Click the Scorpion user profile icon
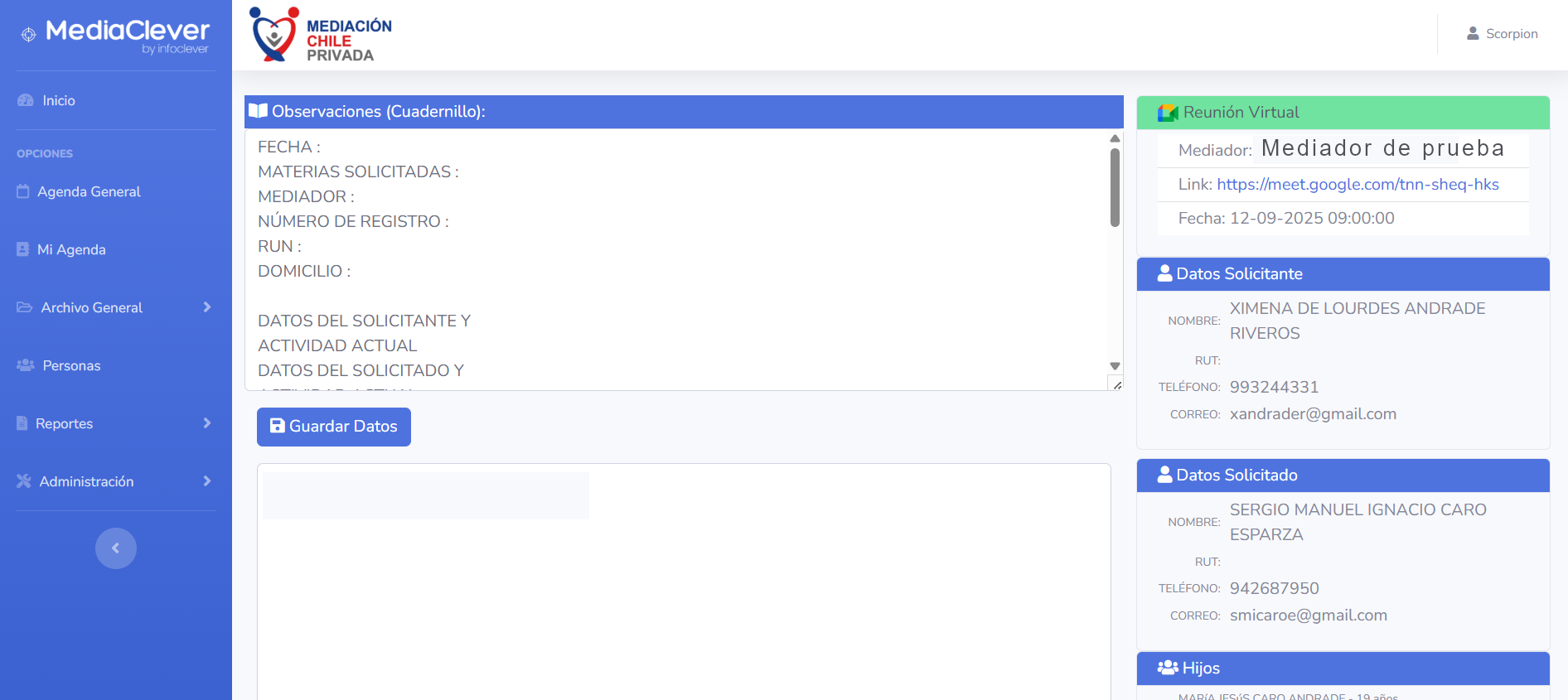Screen dimensions: 1568x700 click(1473, 34)
